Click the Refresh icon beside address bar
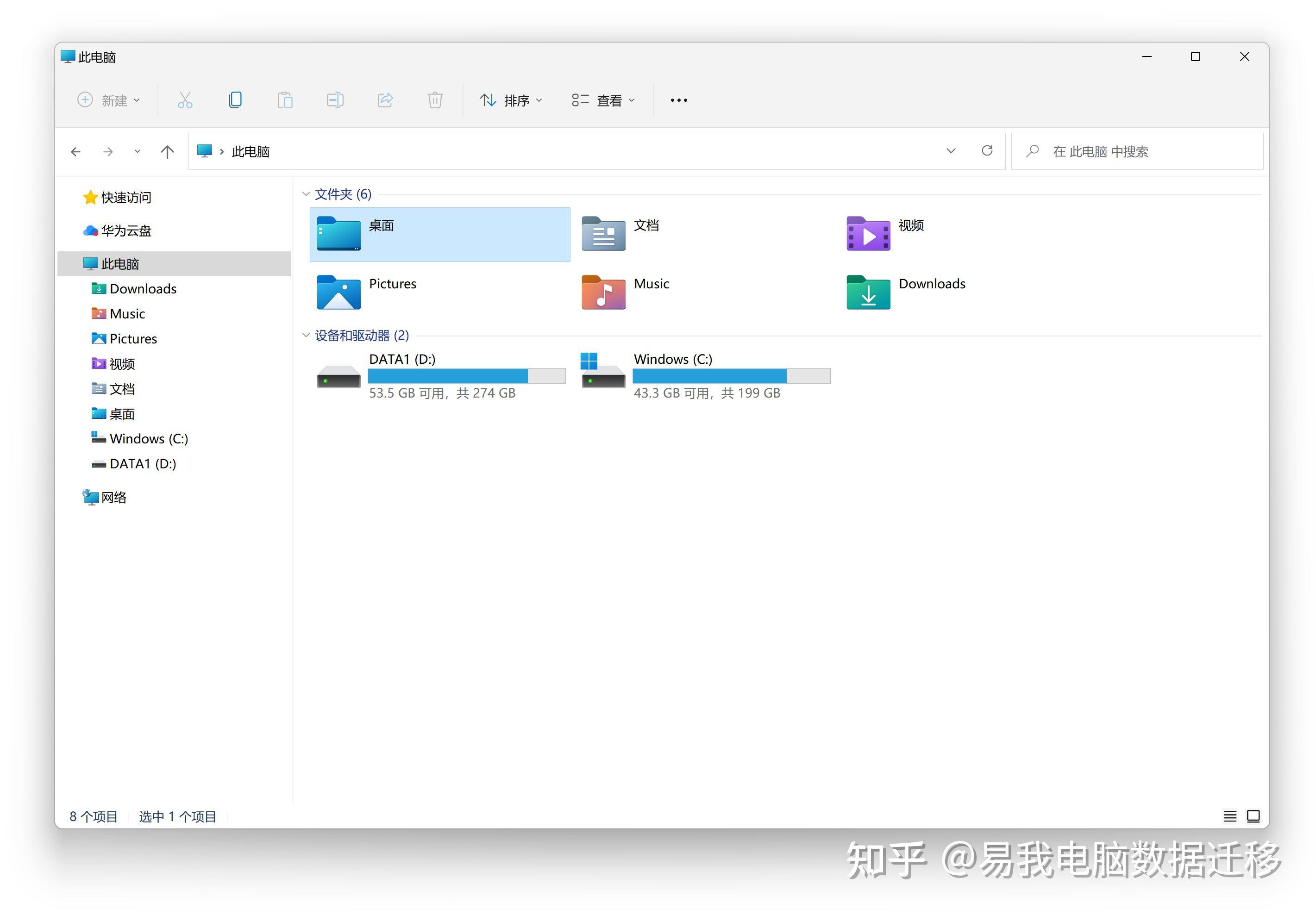This screenshot has height=915, width=1316. pyautogui.click(x=987, y=151)
